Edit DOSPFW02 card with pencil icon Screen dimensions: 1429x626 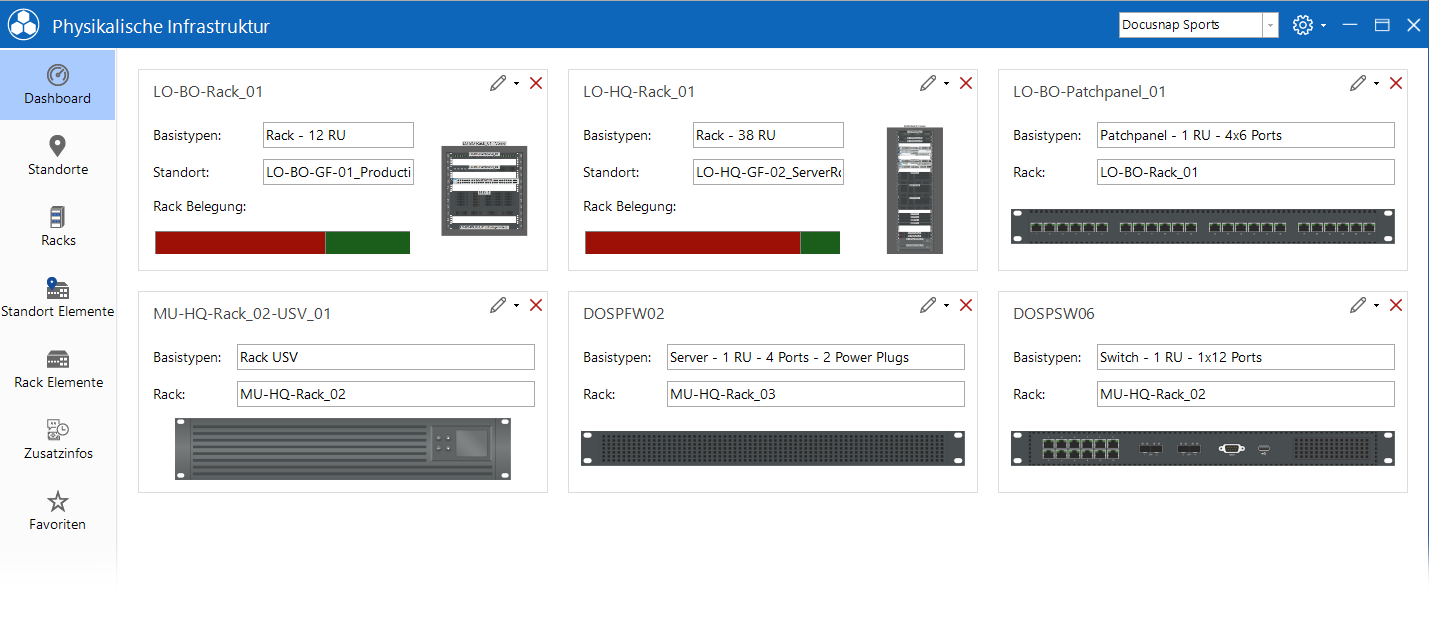pyautogui.click(x=928, y=305)
